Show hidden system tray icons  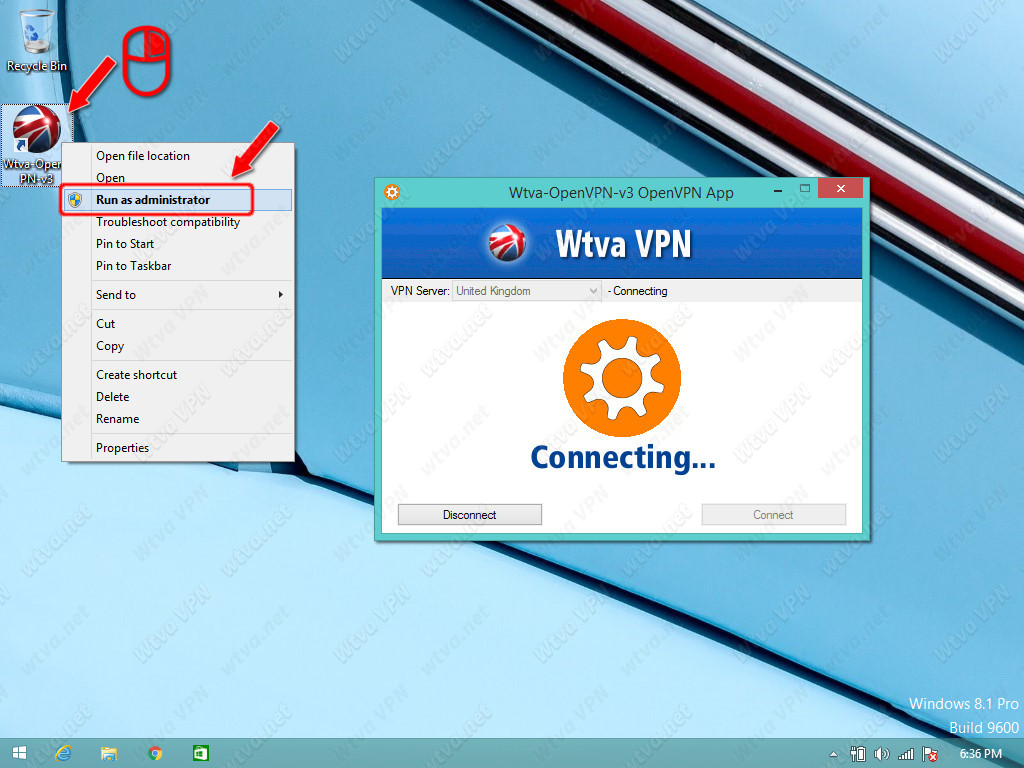(x=833, y=754)
